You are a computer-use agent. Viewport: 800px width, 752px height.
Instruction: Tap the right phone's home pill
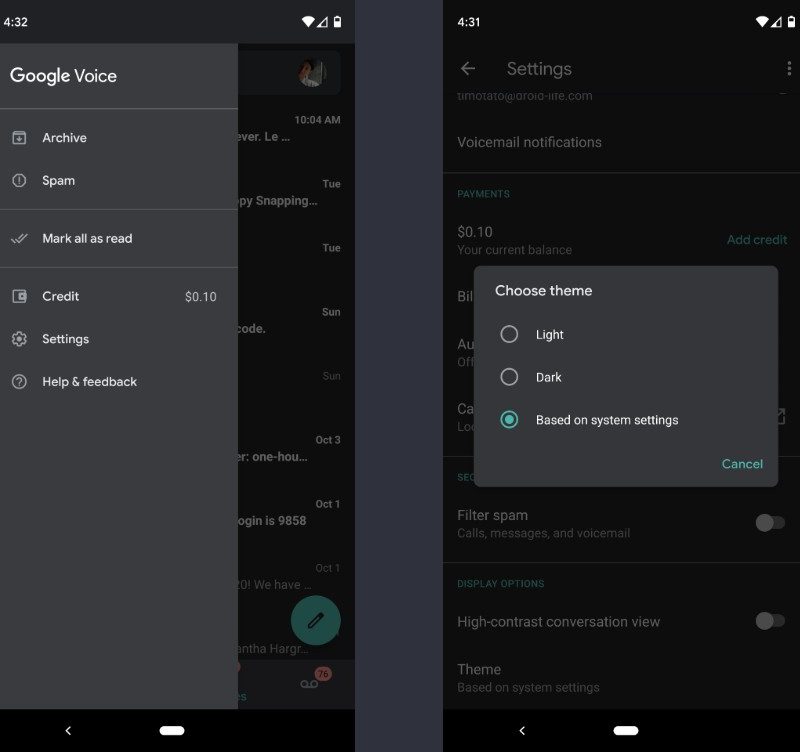tap(626, 731)
